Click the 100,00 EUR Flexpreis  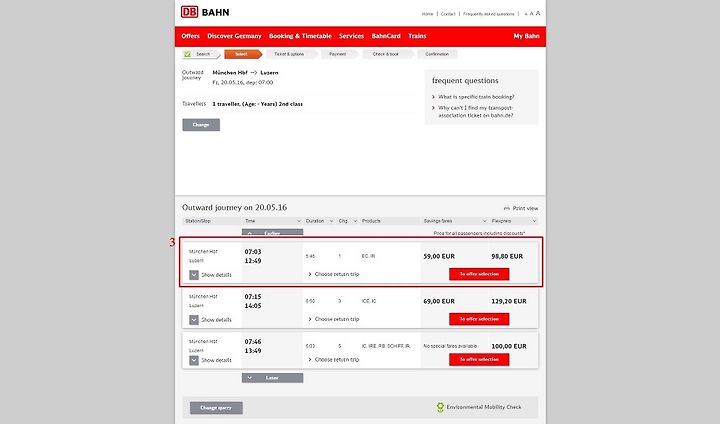(x=509, y=346)
